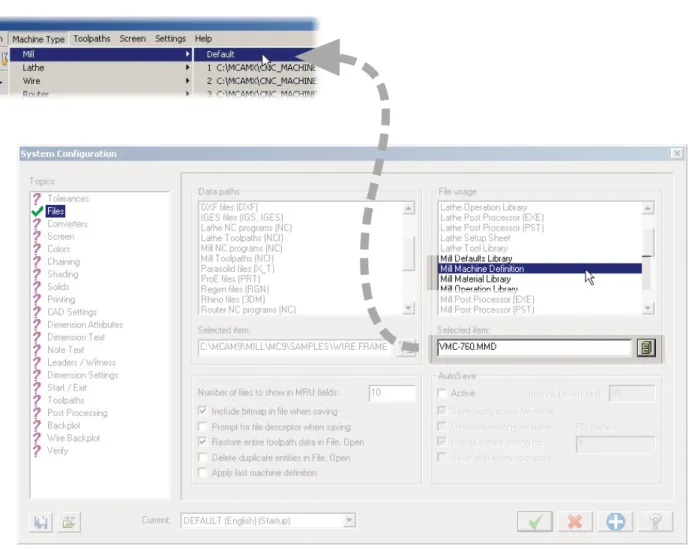The width and height of the screenshot is (689, 549).
Task: Select the Shading topic
Action: coord(62,274)
